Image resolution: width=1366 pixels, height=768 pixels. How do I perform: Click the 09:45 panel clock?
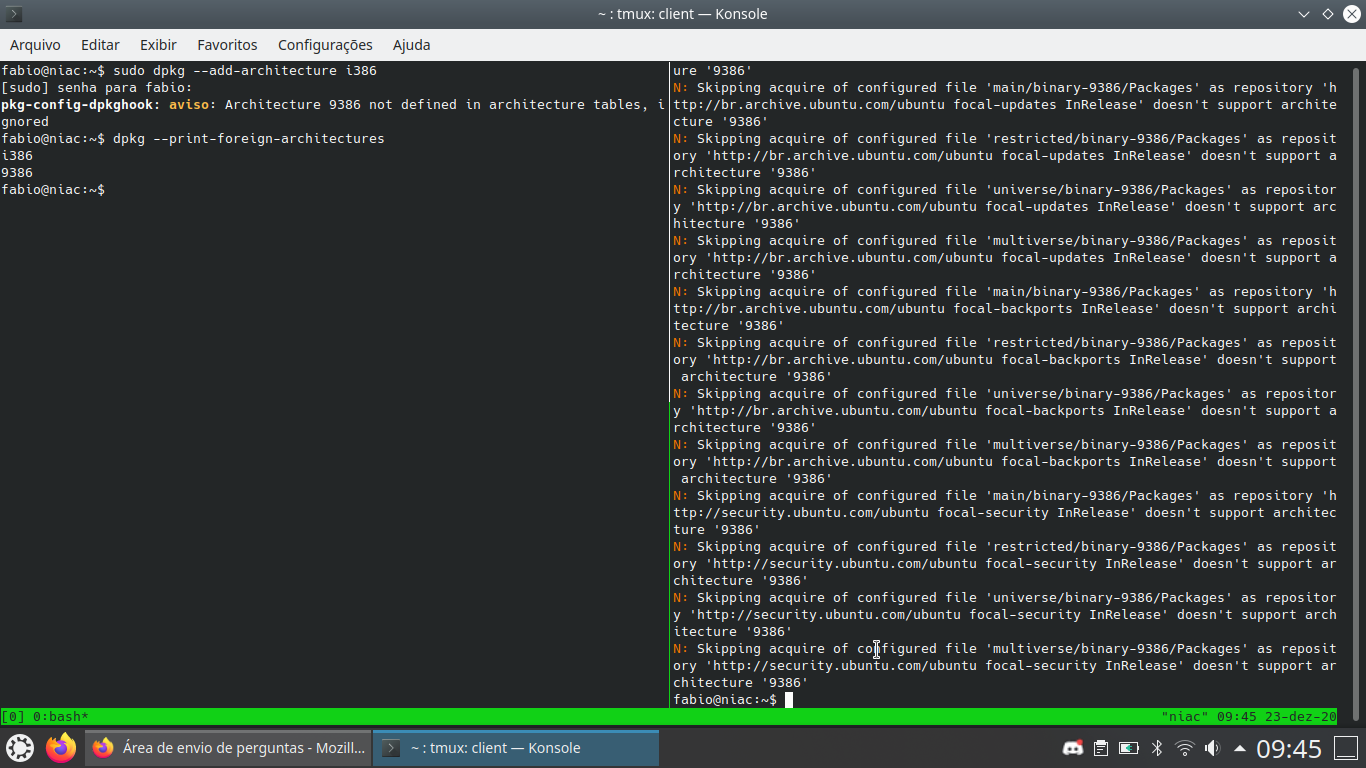(x=1289, y=748)
